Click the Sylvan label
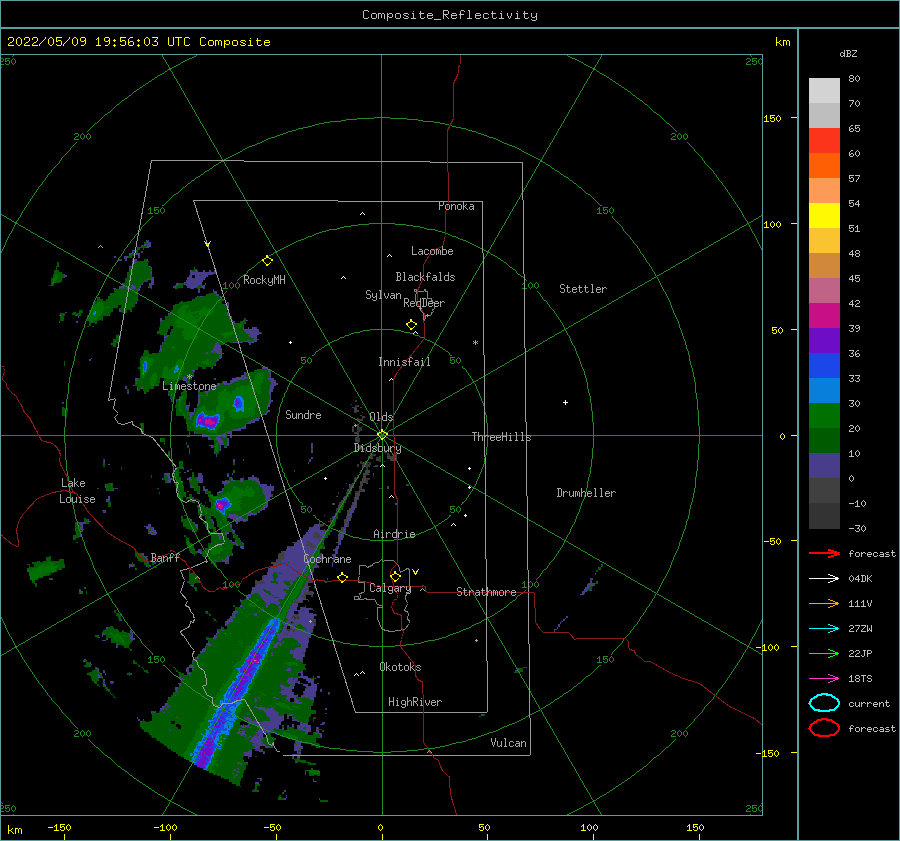 [383, 295]
